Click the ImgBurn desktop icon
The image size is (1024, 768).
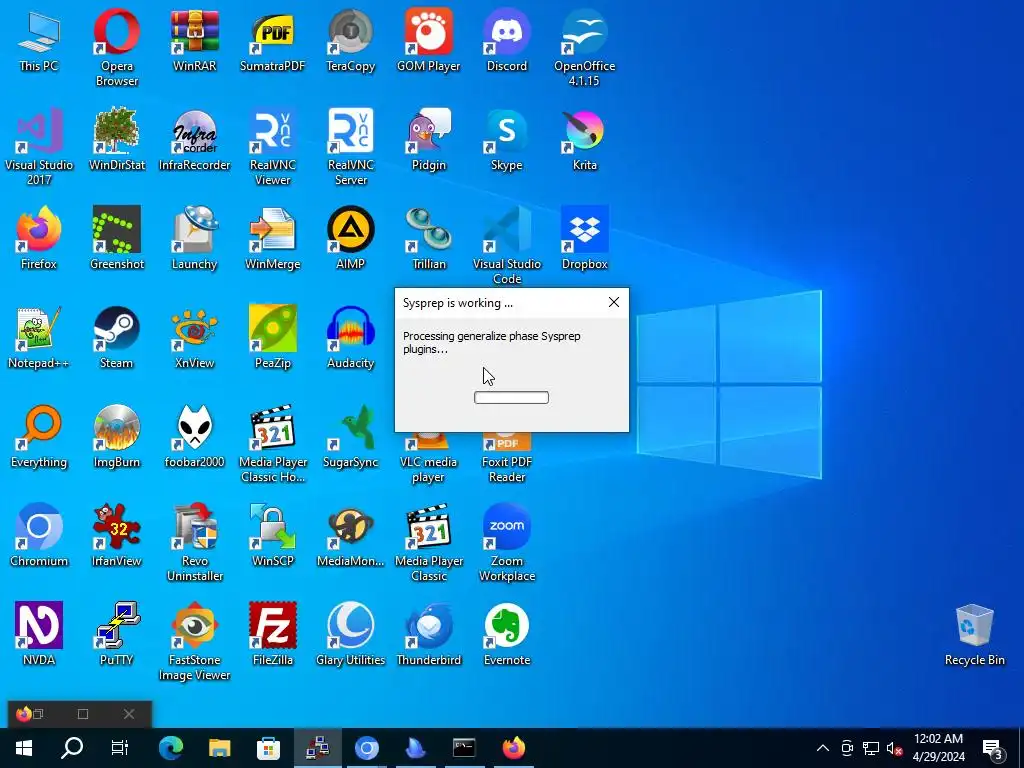click(116, 436)
